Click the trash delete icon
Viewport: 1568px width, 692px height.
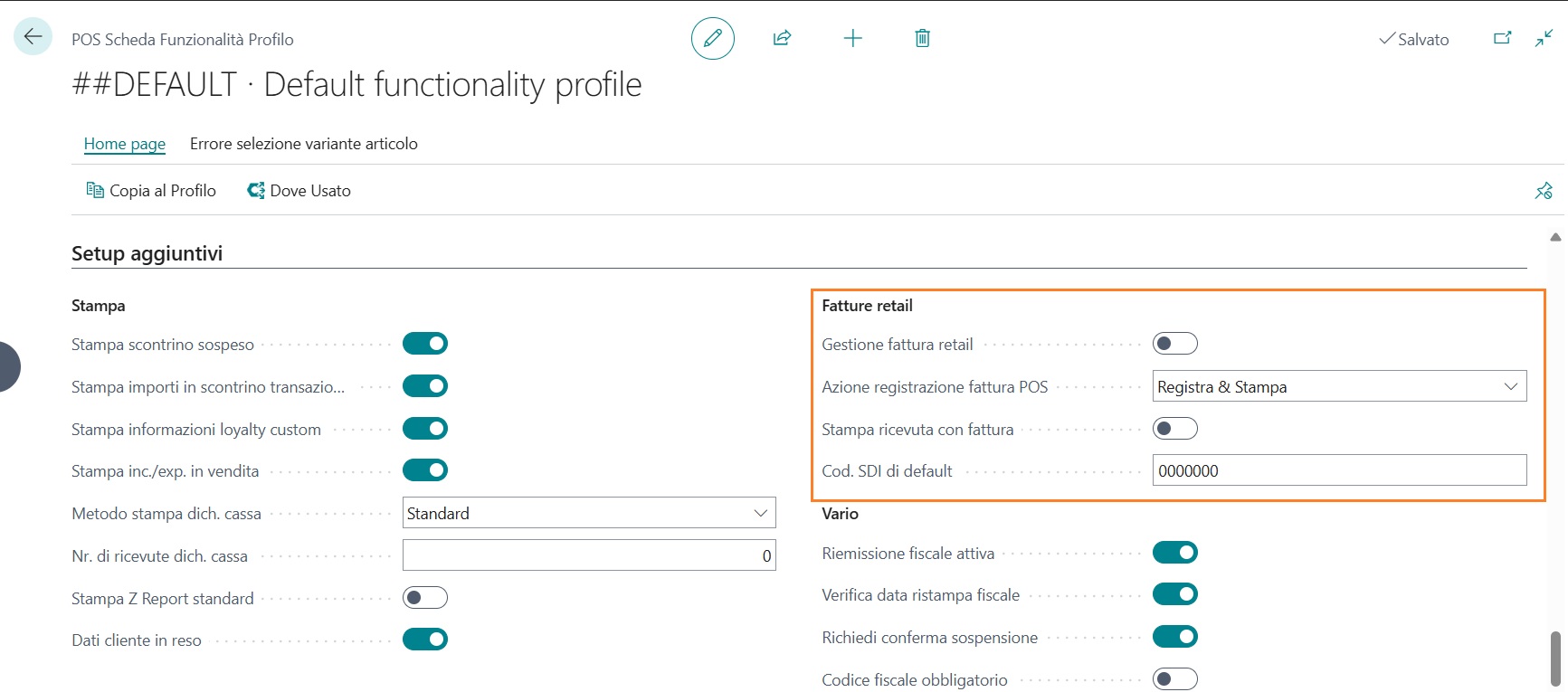(922, 38)
